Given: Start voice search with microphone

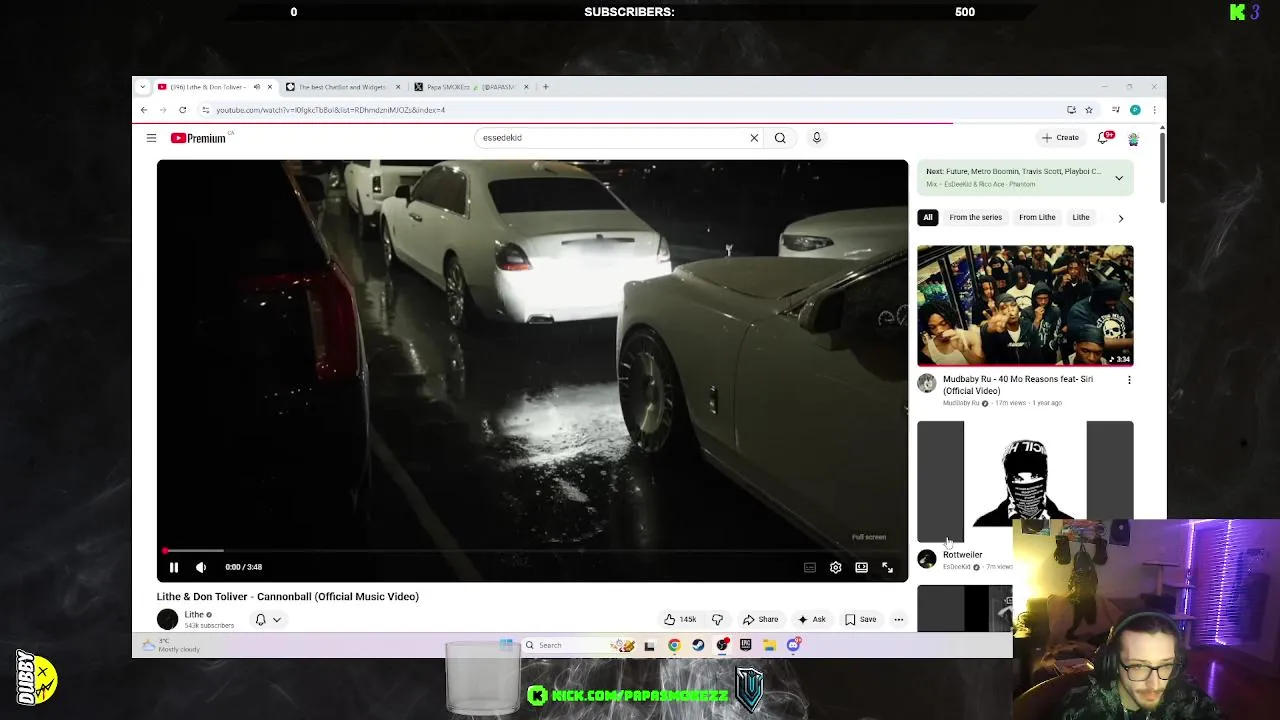Looking at the screenshot, I should tap(816, 138).
